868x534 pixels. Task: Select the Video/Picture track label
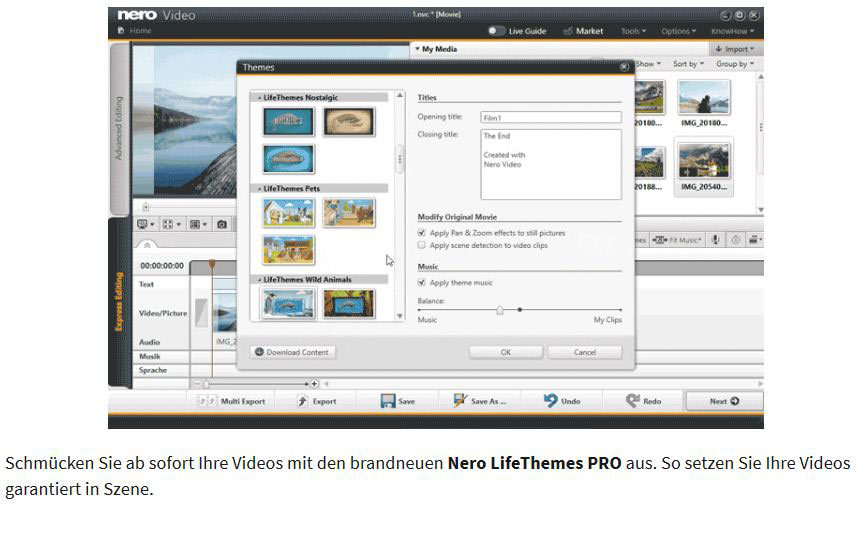[163, 313]
